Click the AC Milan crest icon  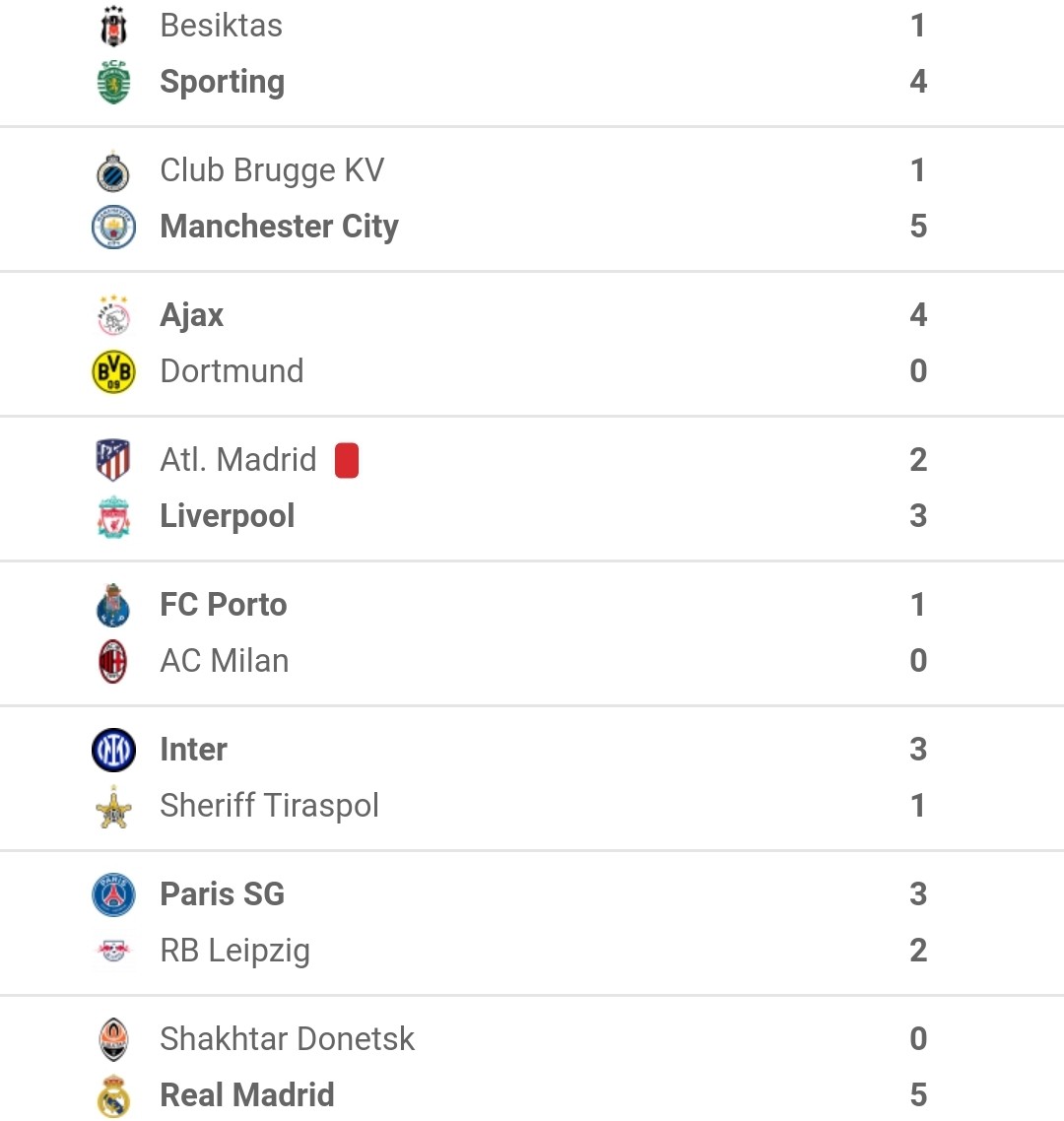tap(113, 662)
